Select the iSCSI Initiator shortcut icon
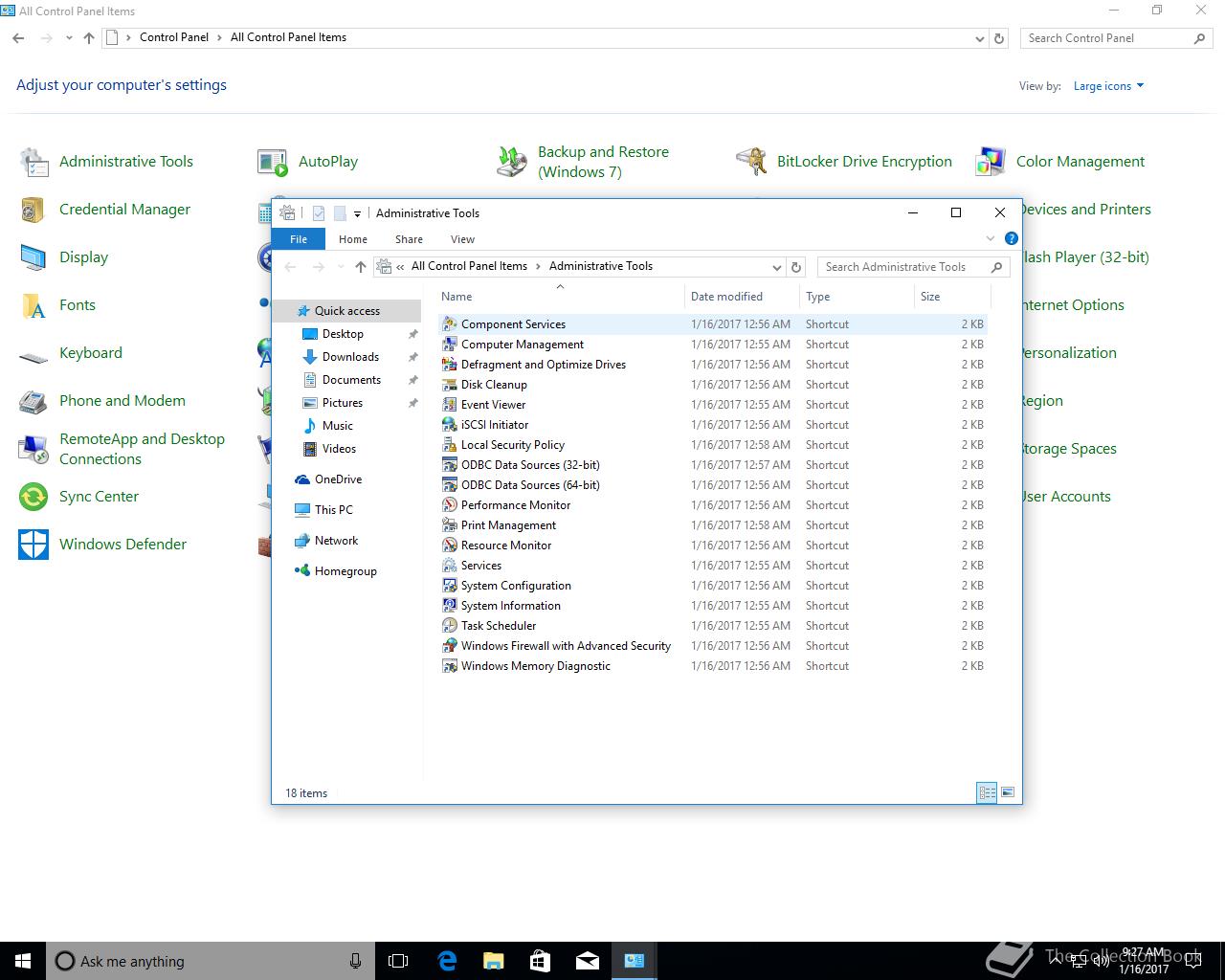Viewport: 1225px width, 980px height. point(450,425)
